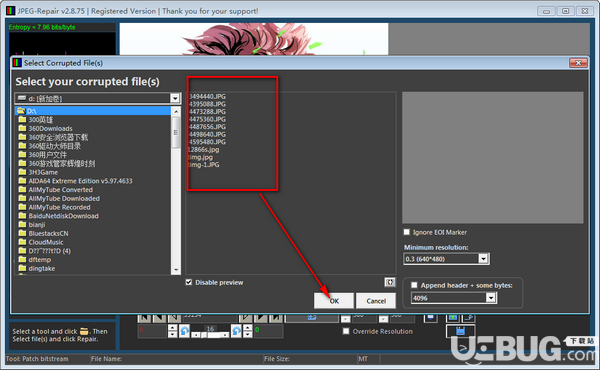The height and width of the screenshot is (370, 600).
Task: Uncheck the Disable preview checkbox
Action: pyautogui.click(x=189, y=282)
